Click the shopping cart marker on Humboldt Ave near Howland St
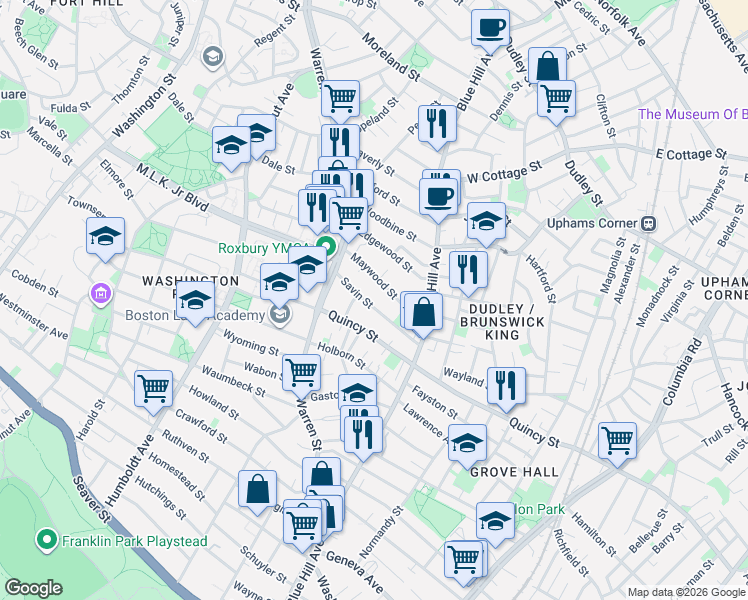 coord(154,389)
